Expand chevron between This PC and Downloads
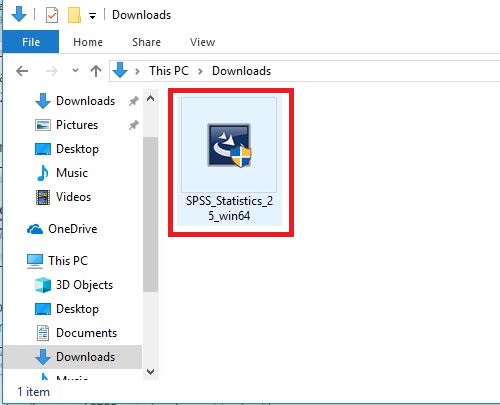Image resolution: width=500 pixels, height=405 pixels. pos(200,71)
